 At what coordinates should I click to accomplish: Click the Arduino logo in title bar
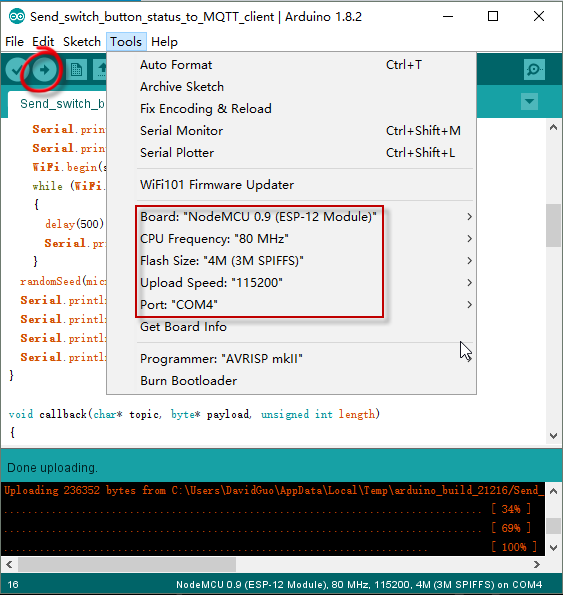coord(17,17)
